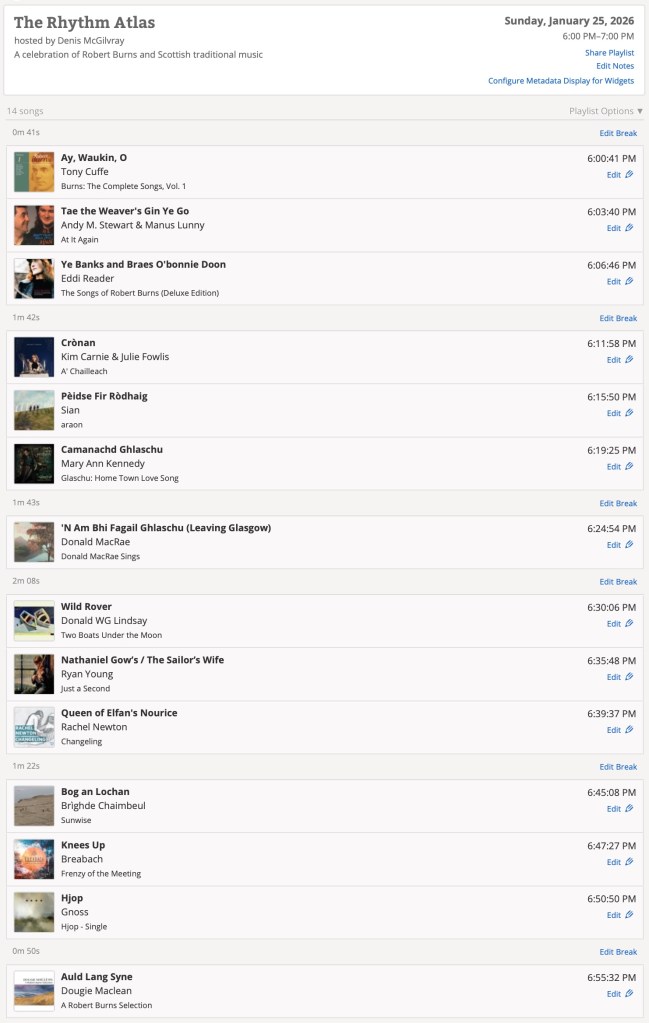Open the Playlist Options dropdown
This screenshot has height=1023, width=649.
[606, 111]
